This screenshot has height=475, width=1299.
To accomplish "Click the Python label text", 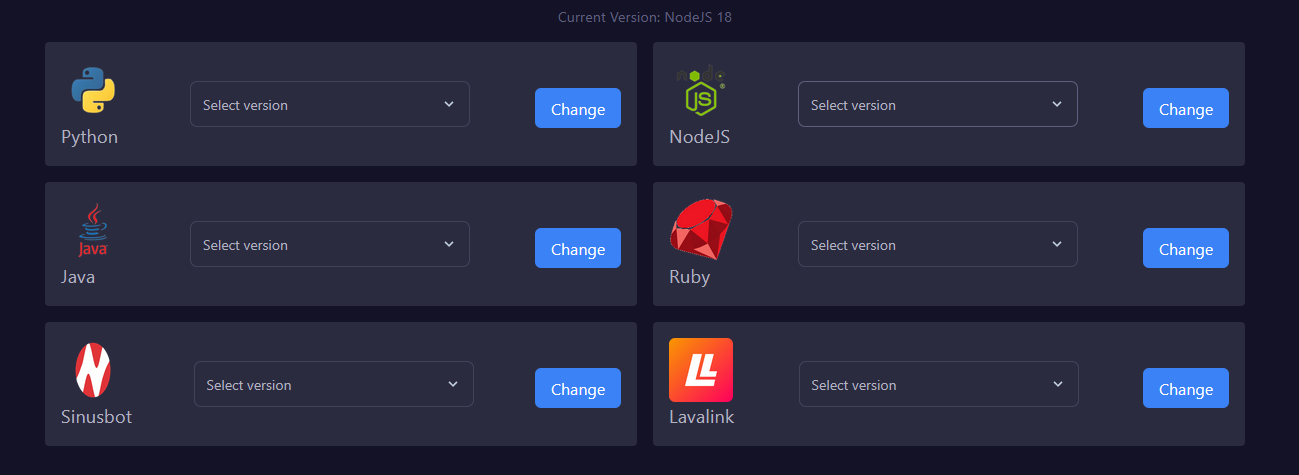I will 89,137.
